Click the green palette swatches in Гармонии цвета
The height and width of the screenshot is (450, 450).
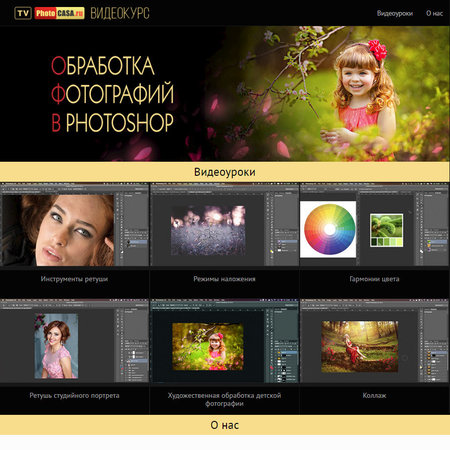[x=387, y=242]
